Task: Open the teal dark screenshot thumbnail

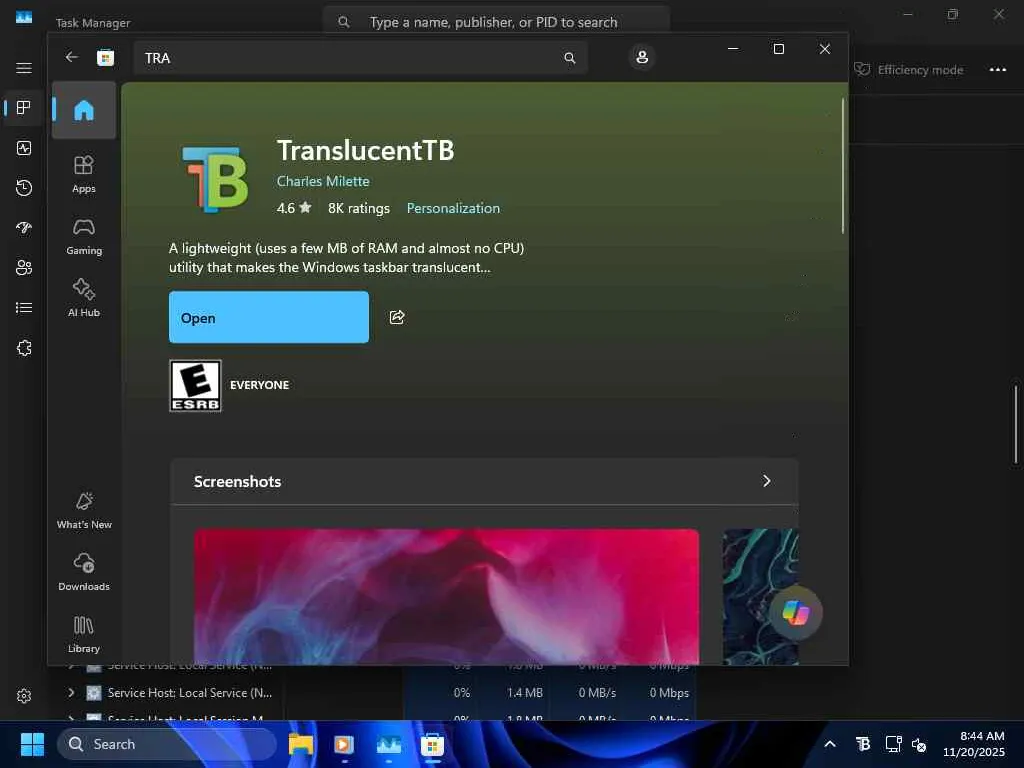Action: [760, 597]
